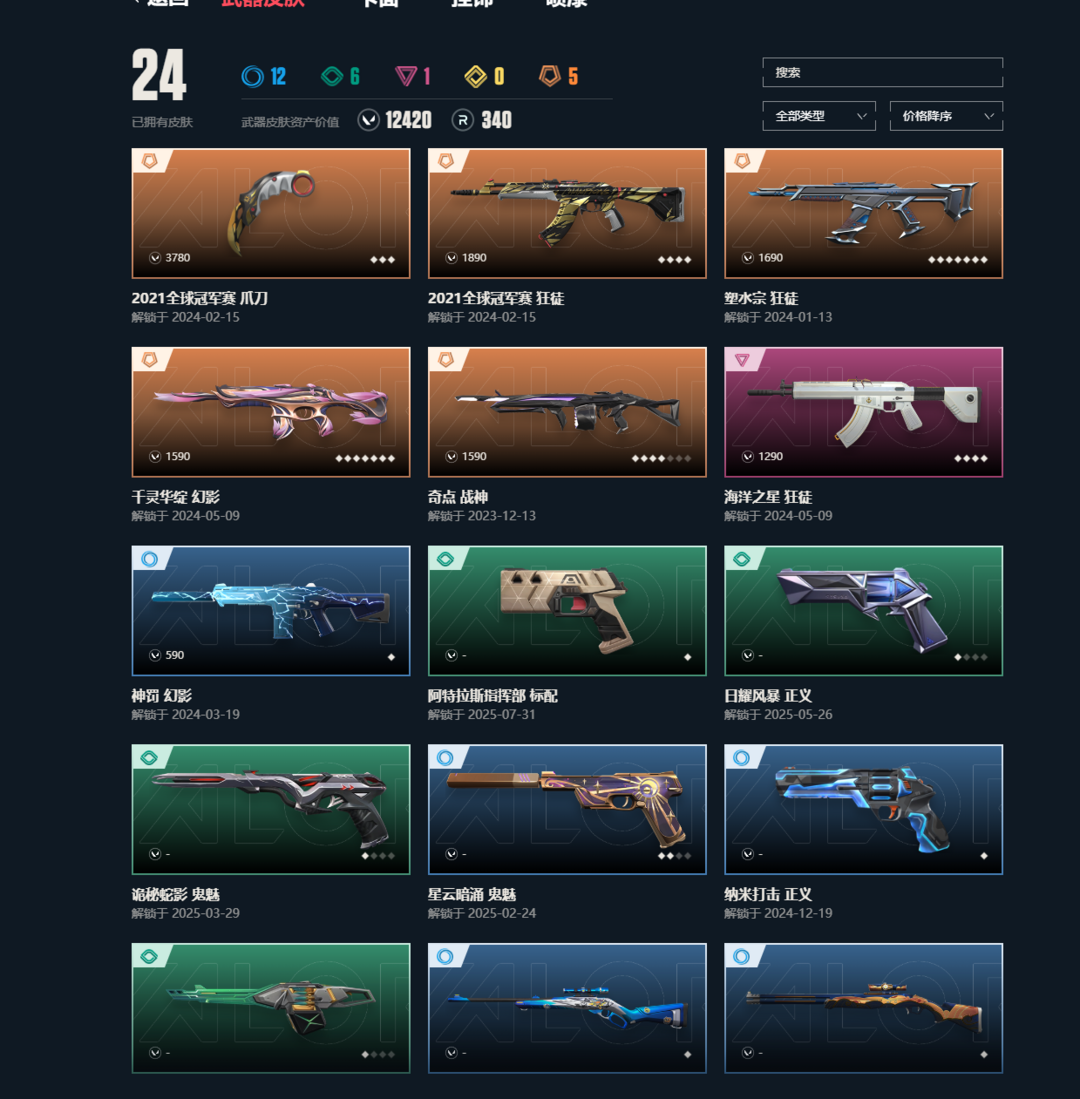The height and width of the screenshot is (1099, 1080).
Task: Click the 星云暗涌 鬼魅 skin title
Action: click(x=472, y=894)
